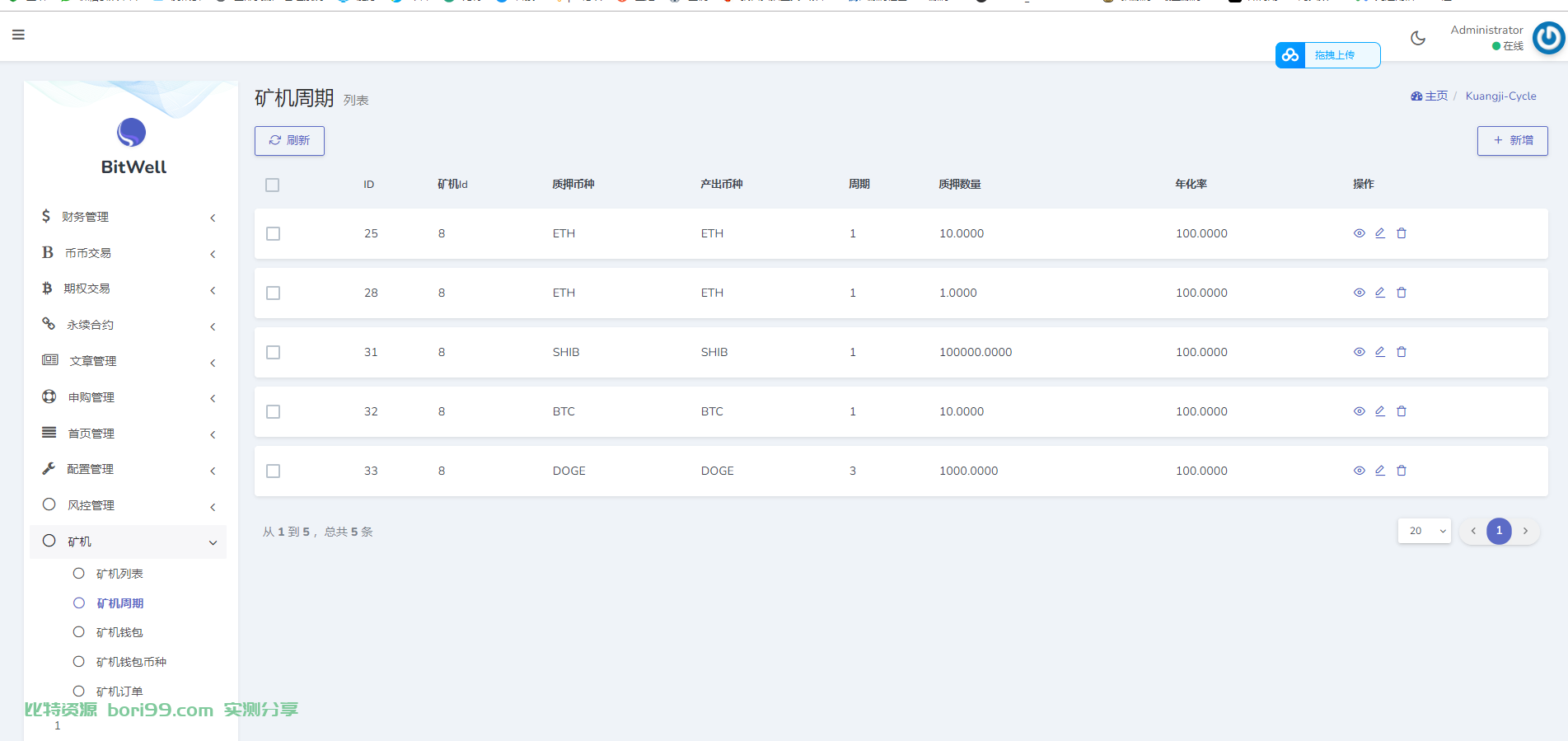Check the box for row ID 33
The image size is (1568, 741).
click(x=274, y=471)
